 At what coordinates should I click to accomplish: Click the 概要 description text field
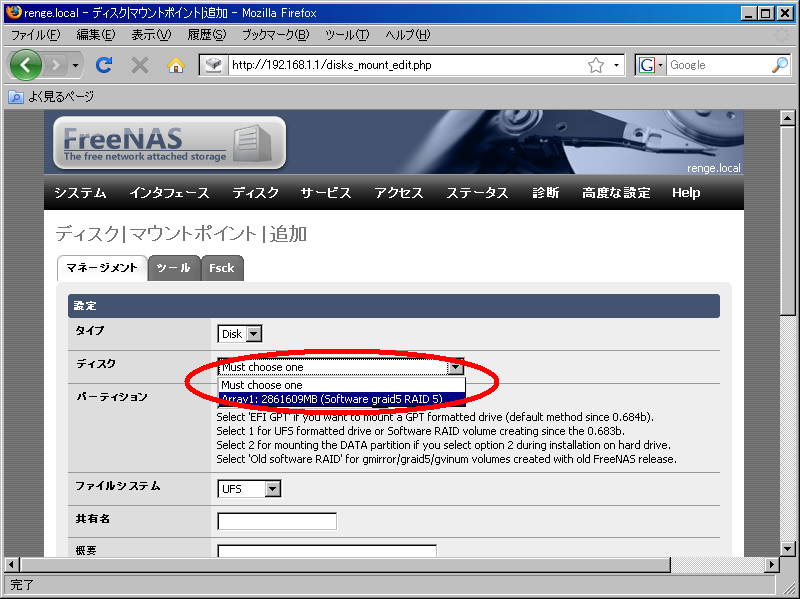coord(327,551)
